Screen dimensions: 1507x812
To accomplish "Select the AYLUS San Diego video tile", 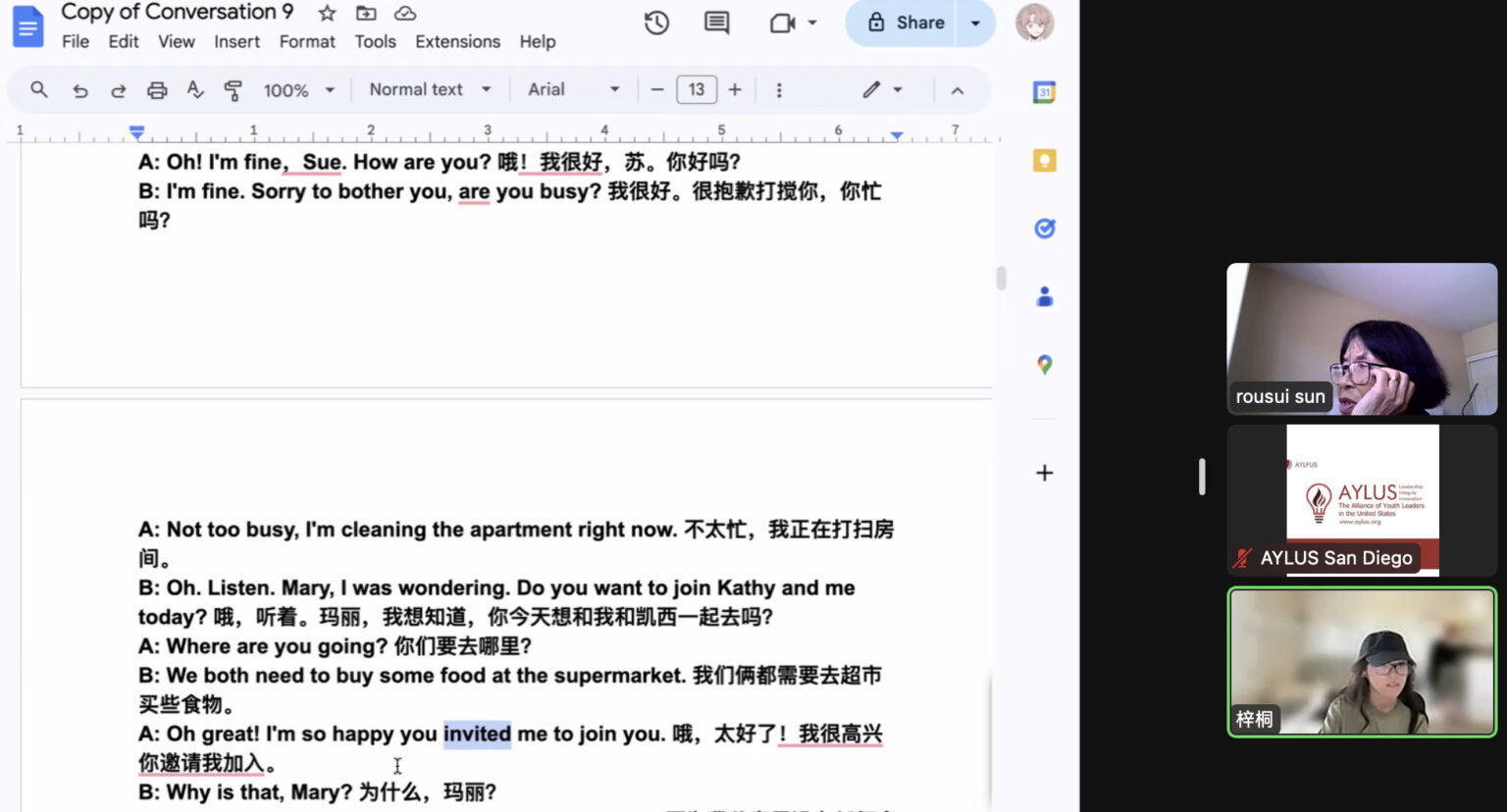I will pos(1362,500).
